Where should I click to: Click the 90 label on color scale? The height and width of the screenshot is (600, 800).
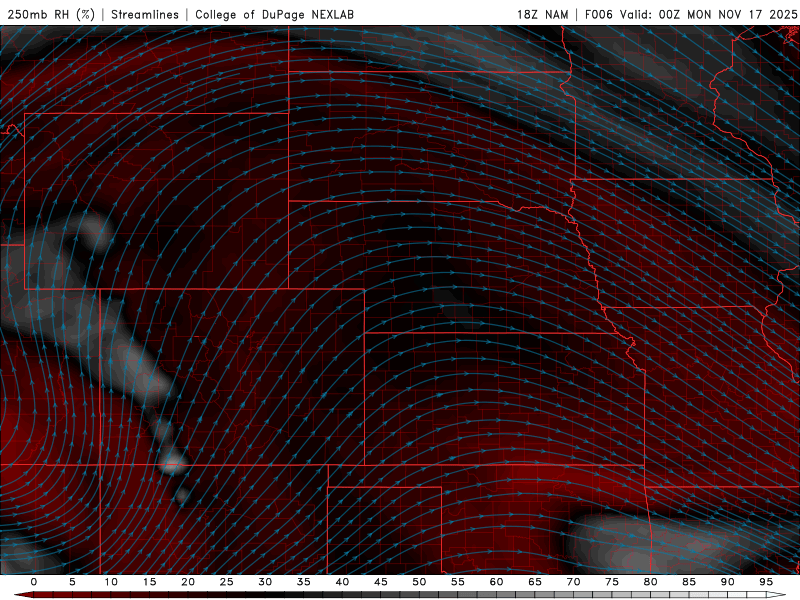[728, 582]
